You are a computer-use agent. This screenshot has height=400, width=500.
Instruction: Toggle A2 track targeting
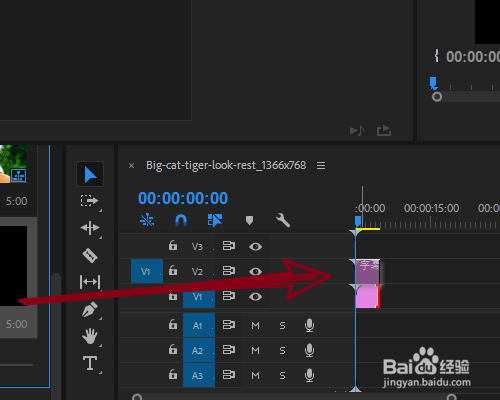199,350
